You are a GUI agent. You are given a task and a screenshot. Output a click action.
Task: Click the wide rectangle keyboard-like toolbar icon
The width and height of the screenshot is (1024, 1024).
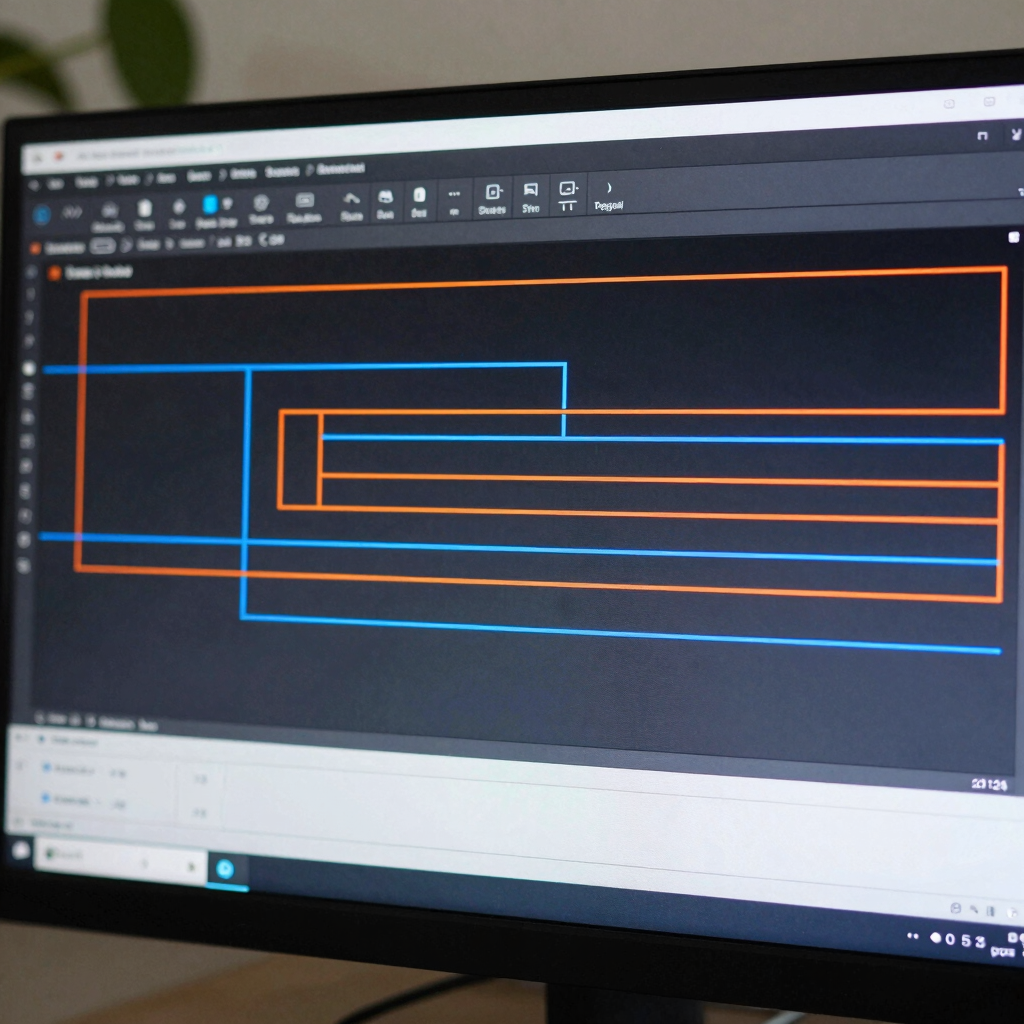(x=305, y=200)
